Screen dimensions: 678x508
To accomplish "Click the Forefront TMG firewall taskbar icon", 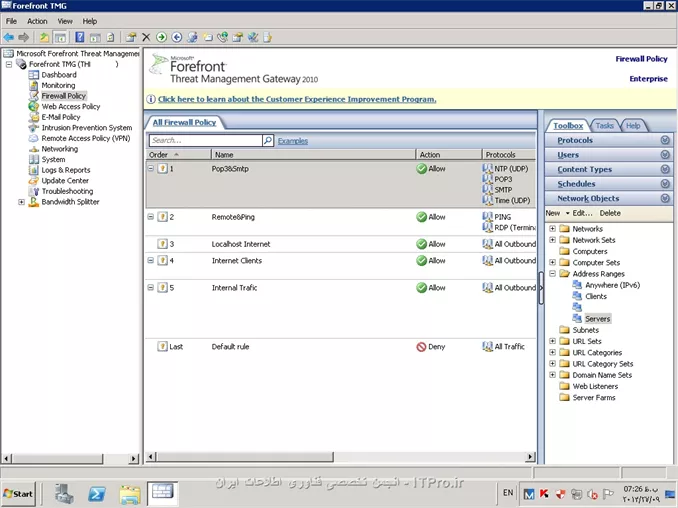I will [163, 493].
